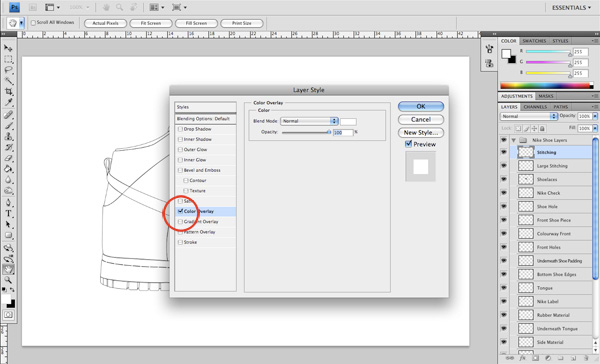Open the Layers panel blend mode dropdown
Image resolution: width=600 pixels, height=364 pixels.
coord(528,116)
